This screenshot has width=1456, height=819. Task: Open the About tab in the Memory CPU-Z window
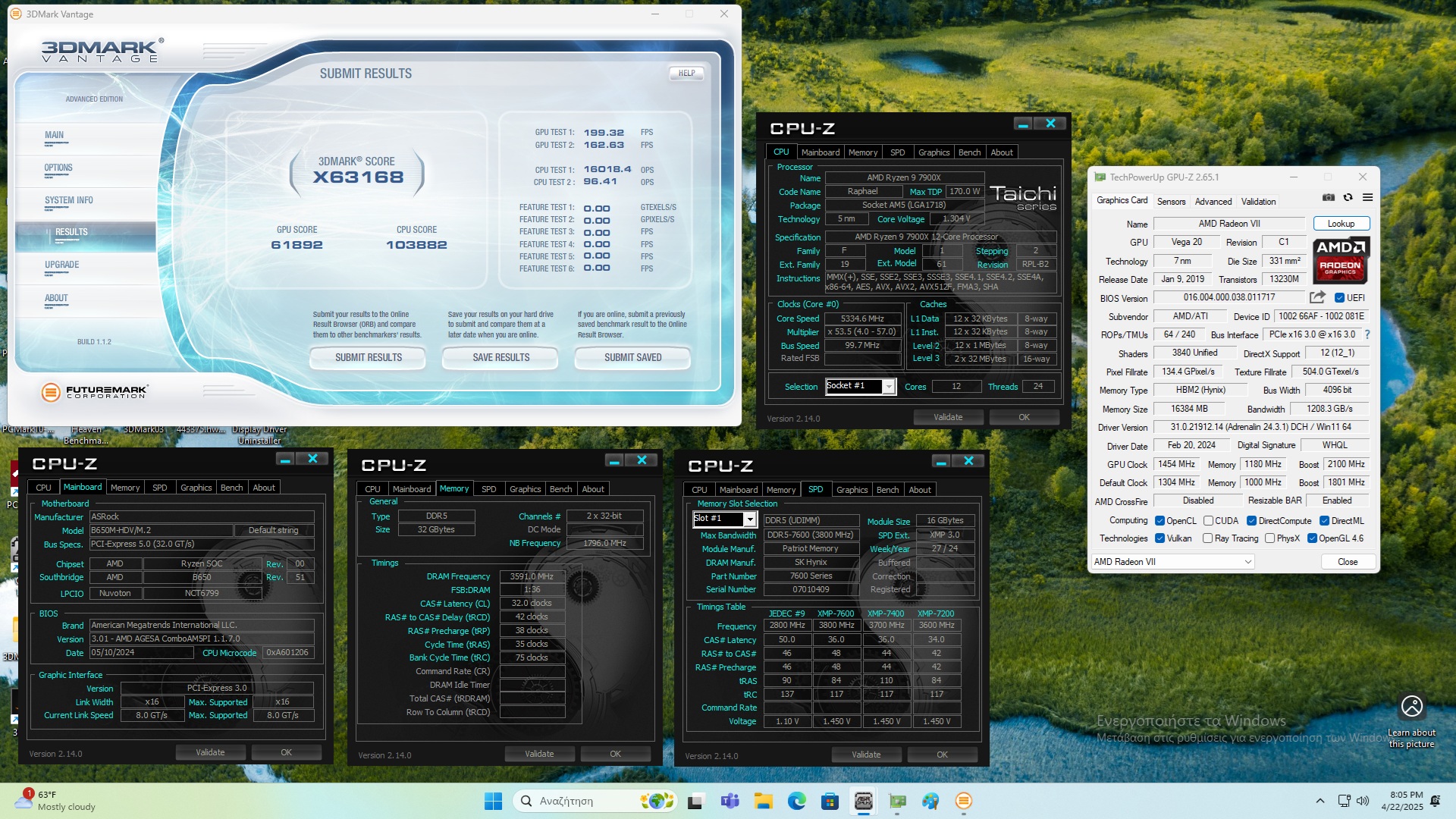(593, 489)
